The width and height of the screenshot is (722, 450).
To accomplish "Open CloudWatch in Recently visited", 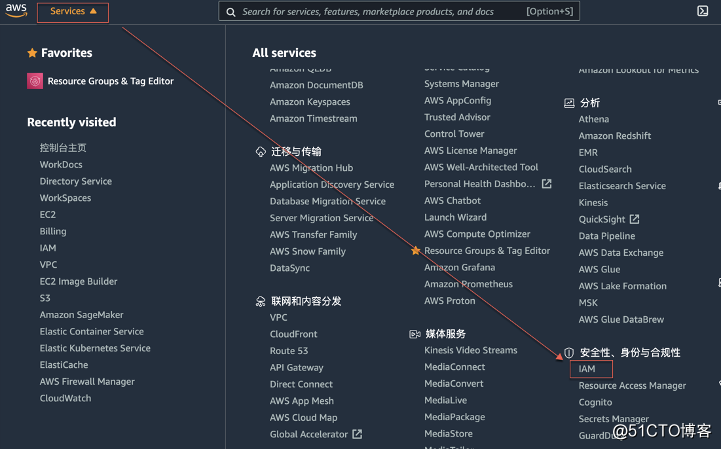I will [65, 398].
